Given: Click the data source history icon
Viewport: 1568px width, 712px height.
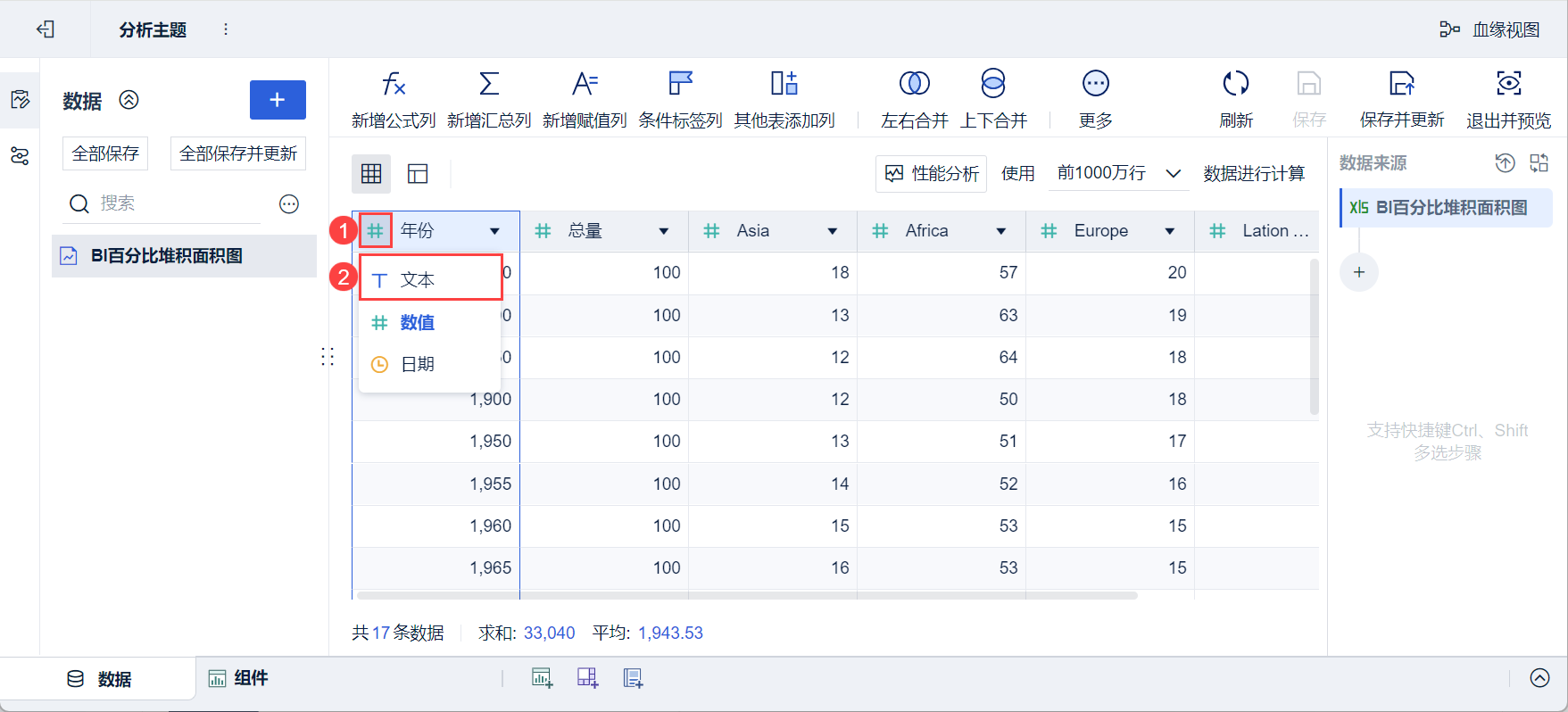Looking at the screenshot, I should click(1505, 162).
